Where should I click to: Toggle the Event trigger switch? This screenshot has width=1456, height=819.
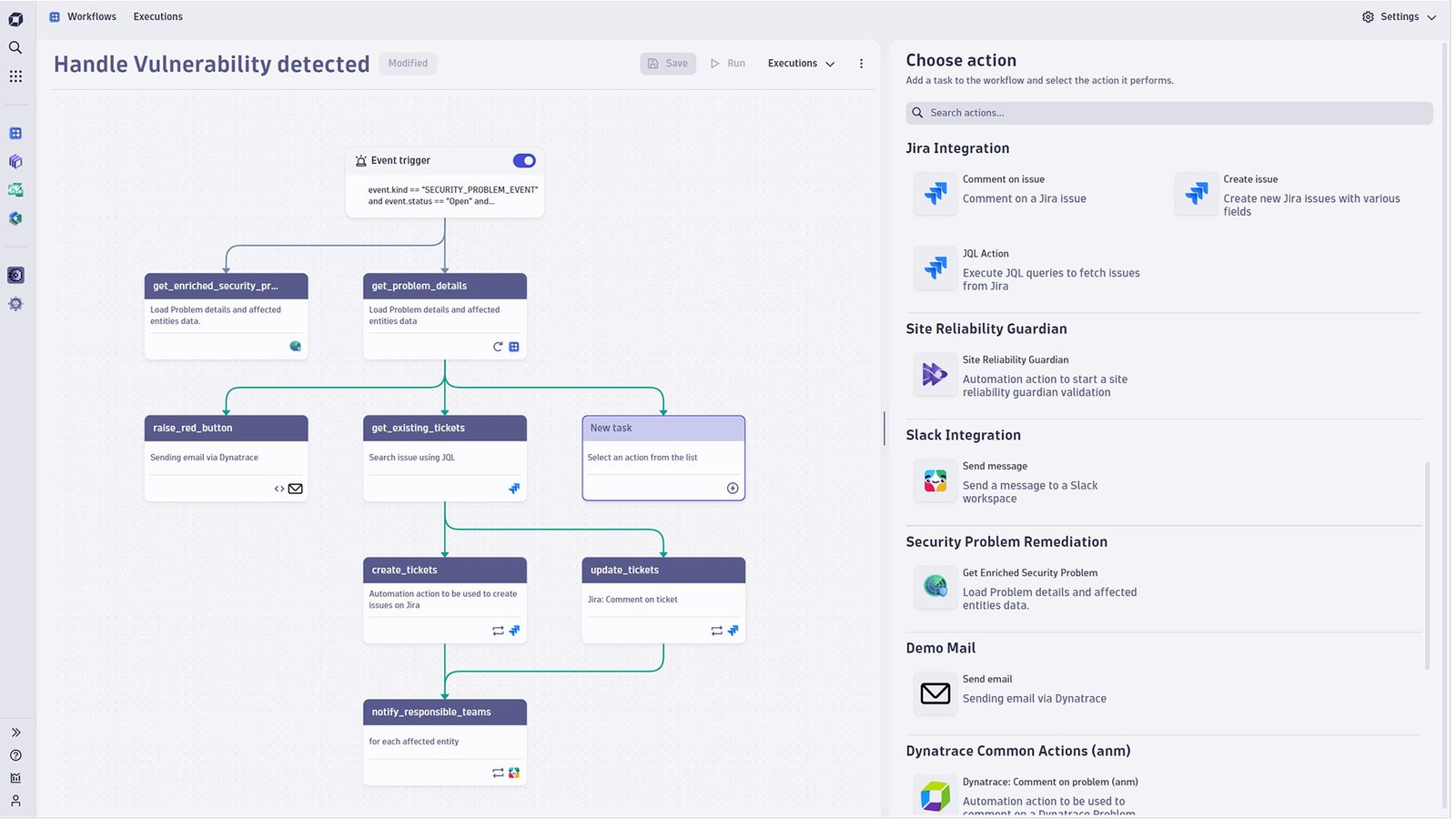click(x=524, y=161)
